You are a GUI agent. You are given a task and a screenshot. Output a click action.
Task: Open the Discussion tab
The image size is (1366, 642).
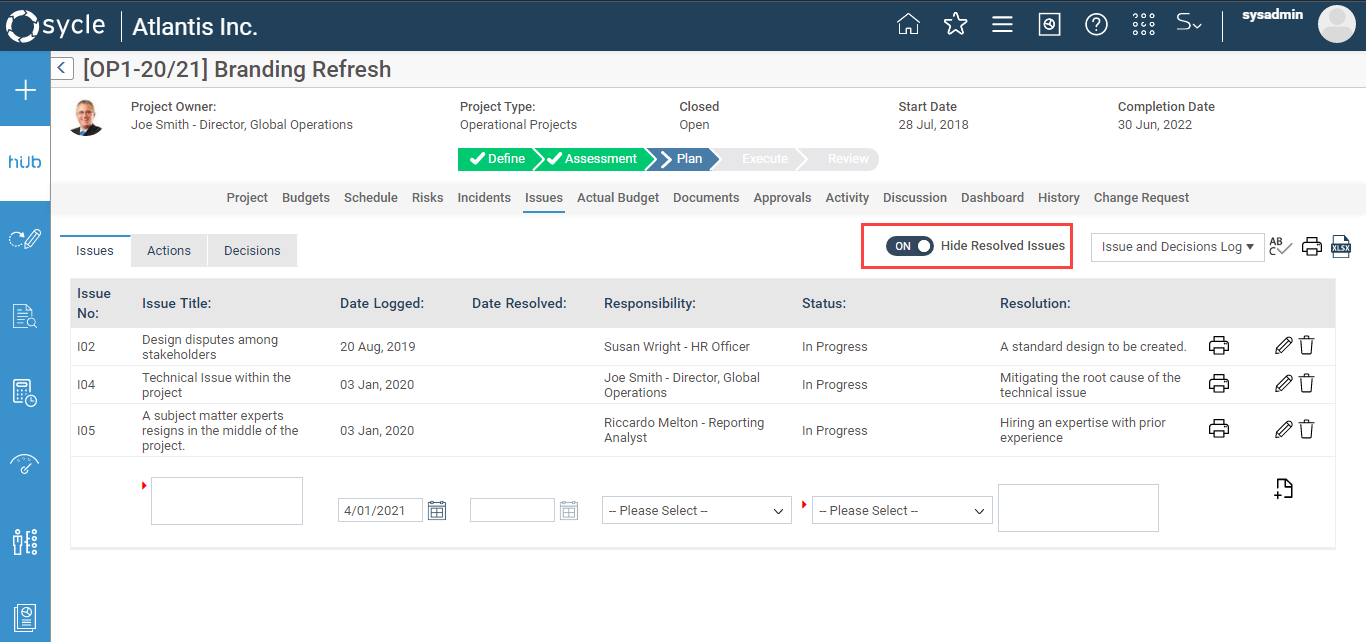pos(915,198)
